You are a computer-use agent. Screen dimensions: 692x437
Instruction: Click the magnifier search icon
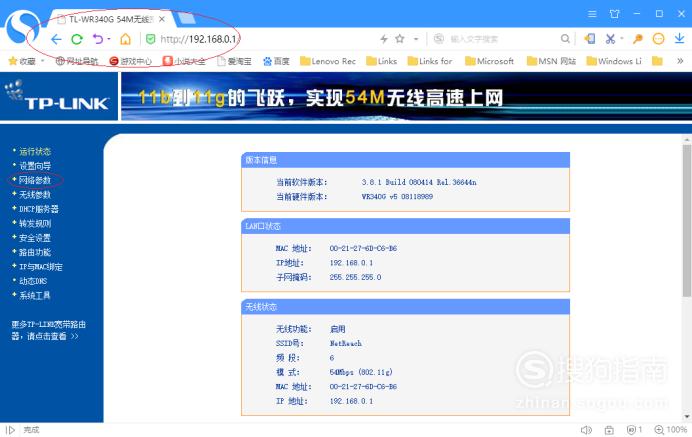[565, 39]
